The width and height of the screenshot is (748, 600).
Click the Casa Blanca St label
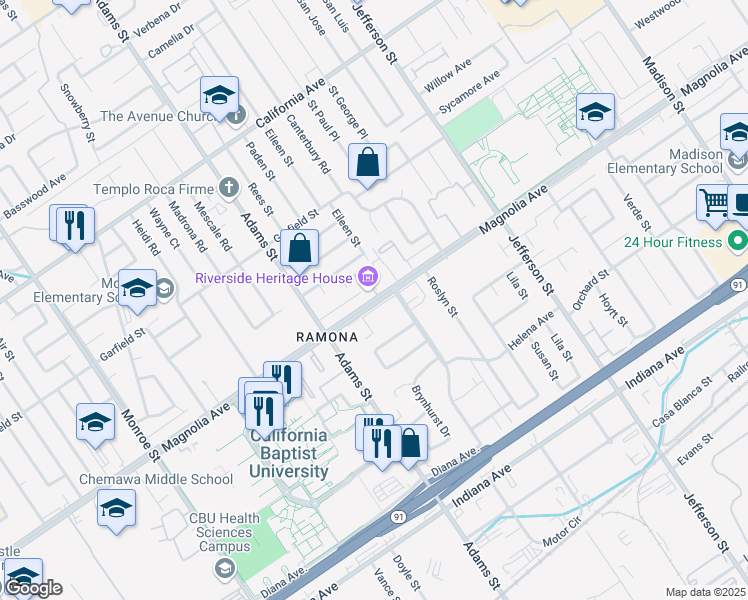(682, 402)
